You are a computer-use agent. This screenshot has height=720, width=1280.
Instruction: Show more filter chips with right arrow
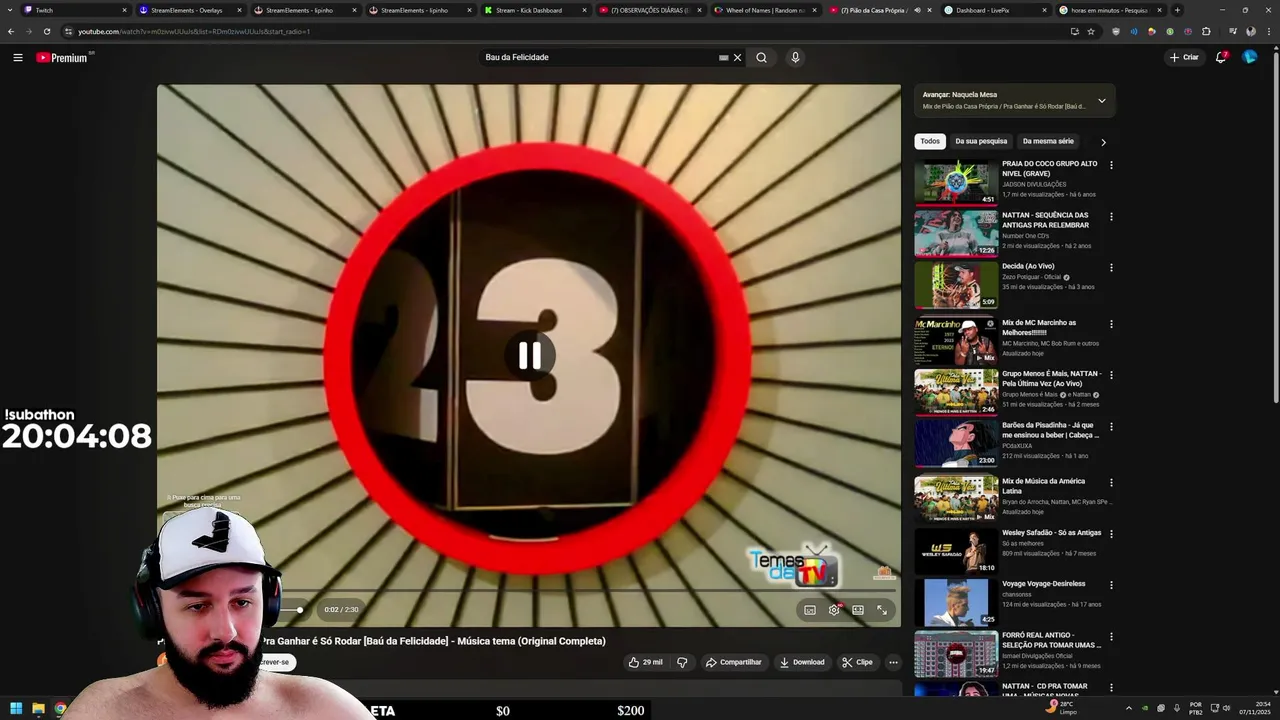pos(1103,142)
